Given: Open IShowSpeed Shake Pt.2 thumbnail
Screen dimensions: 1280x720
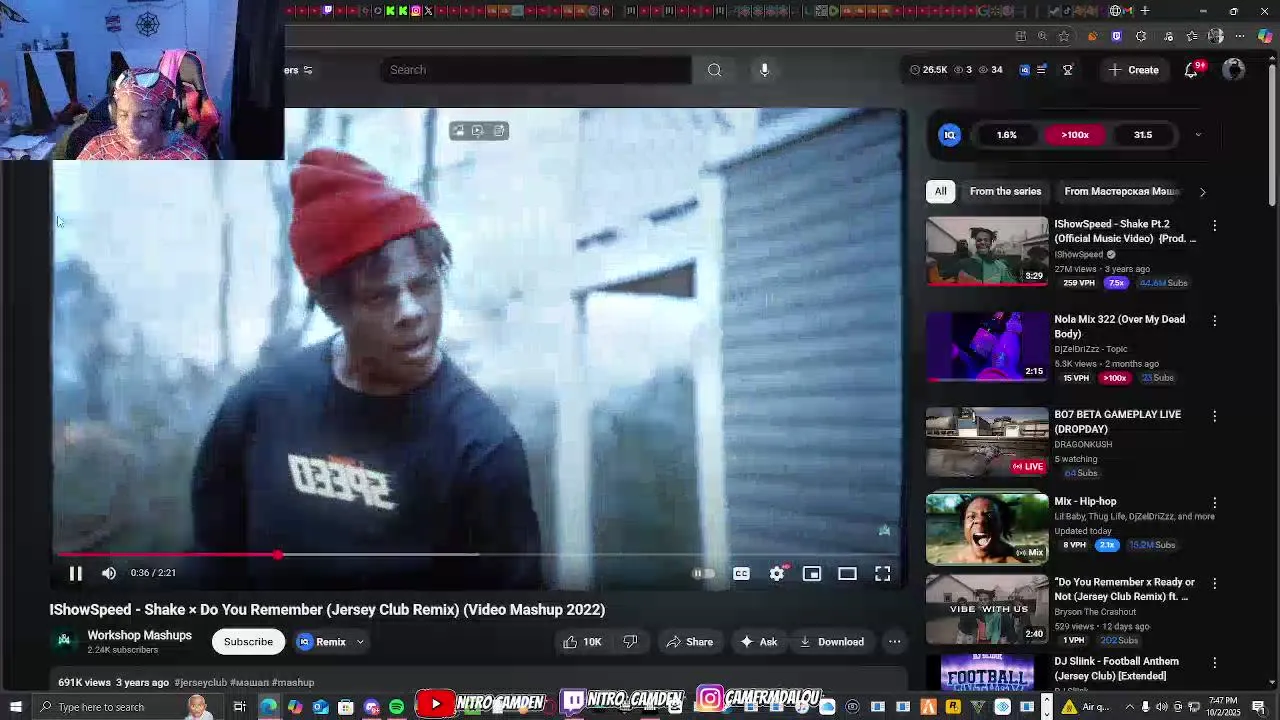Looking at the screenshot, I should tap(987, 251).
